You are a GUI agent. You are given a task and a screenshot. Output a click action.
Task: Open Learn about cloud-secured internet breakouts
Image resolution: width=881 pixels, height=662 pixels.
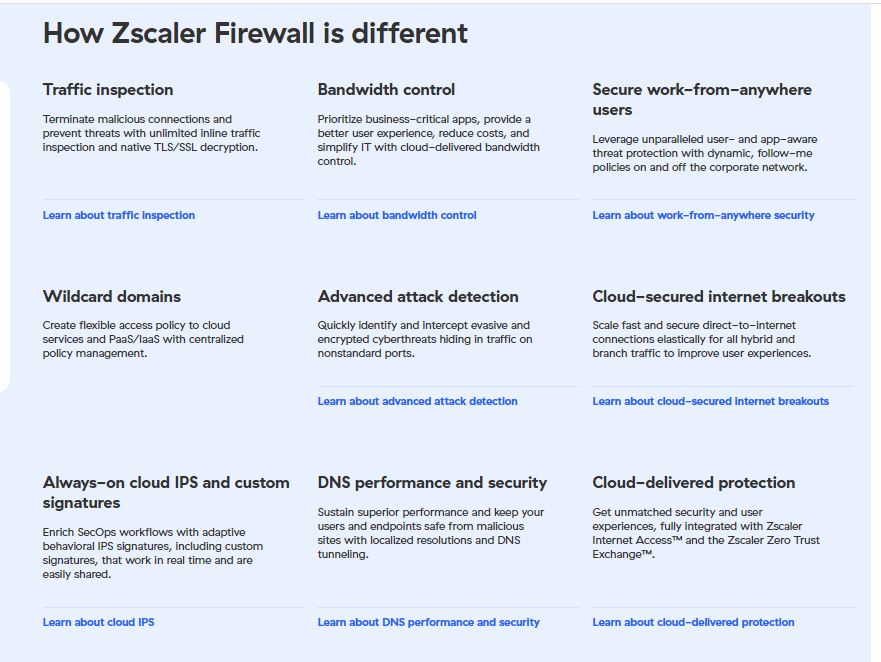710,401
